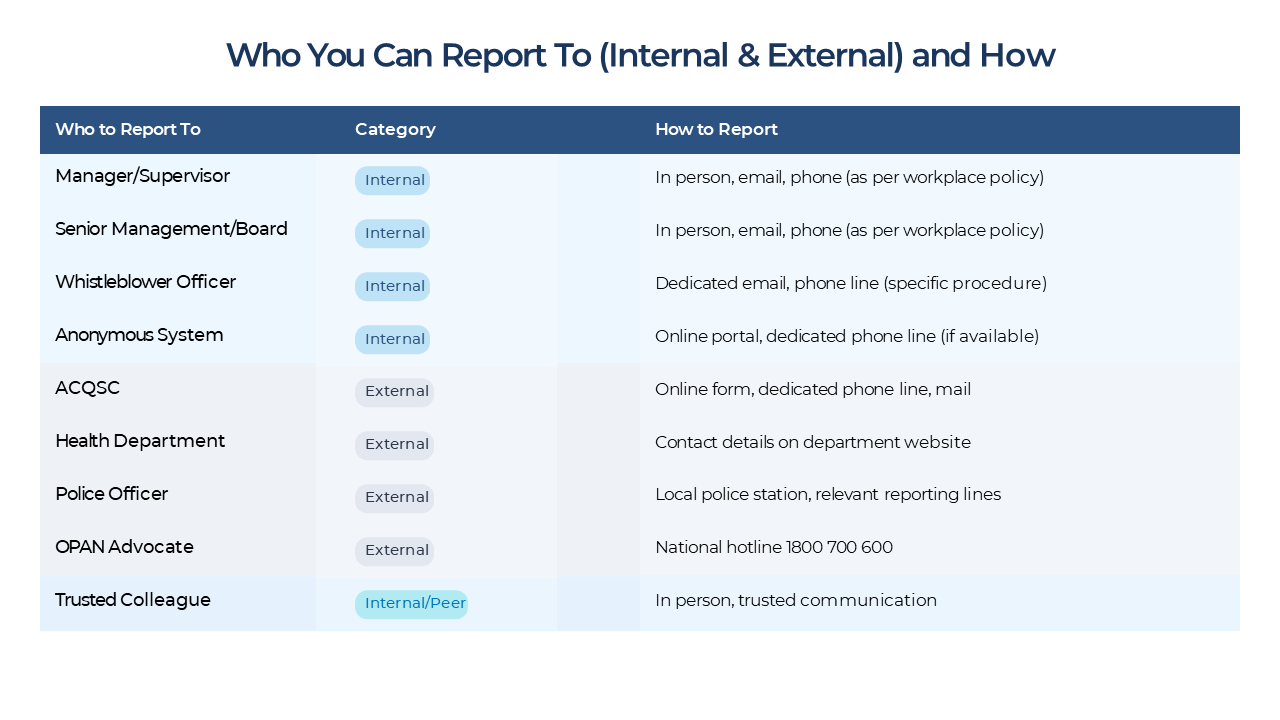Select the "Category" column header
The height and width of the screenshot is (720, 1280).
(x=395, y=129)
